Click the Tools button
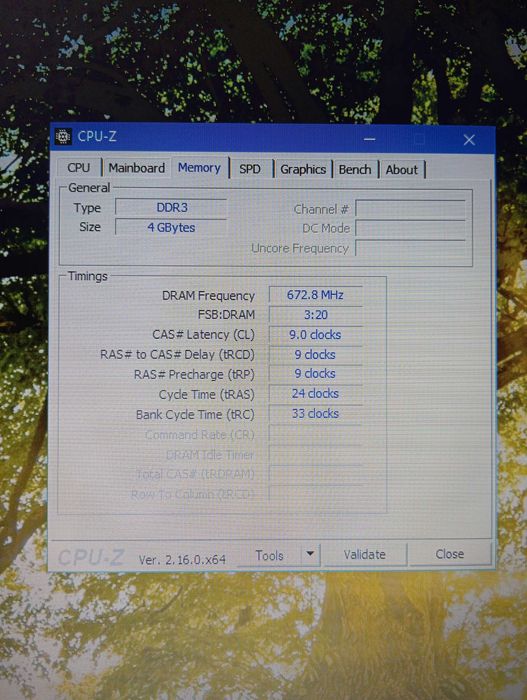527x700 pixels. (269, 555)
